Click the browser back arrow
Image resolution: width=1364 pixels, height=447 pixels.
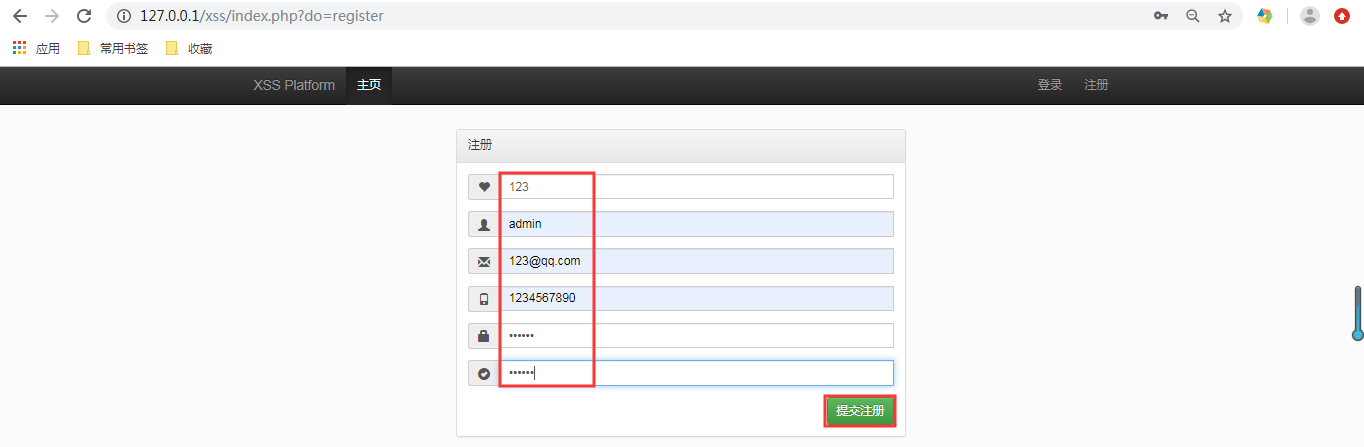[x=19, y=16]
